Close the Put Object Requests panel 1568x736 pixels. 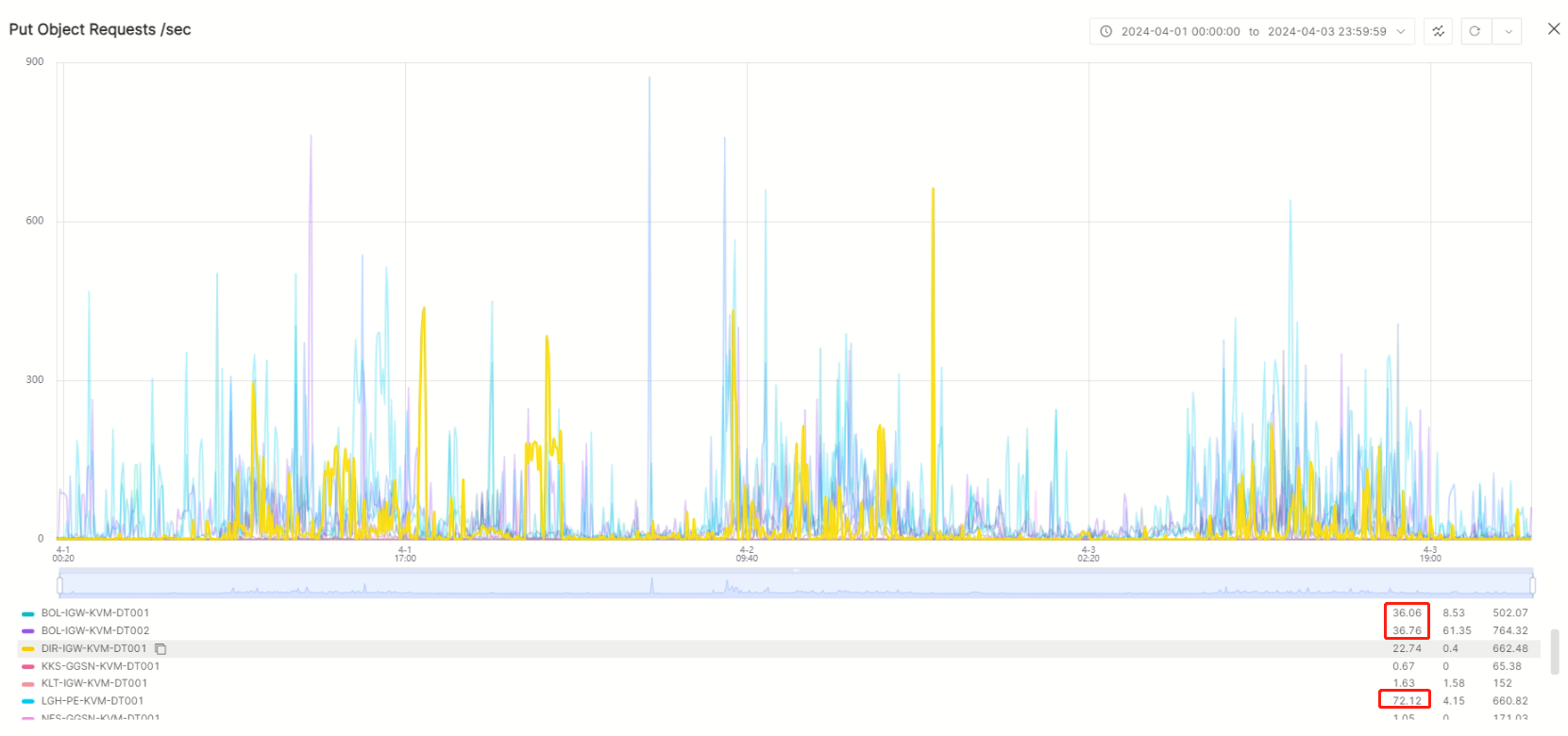pyautogui.click(x=1554, y=29)
